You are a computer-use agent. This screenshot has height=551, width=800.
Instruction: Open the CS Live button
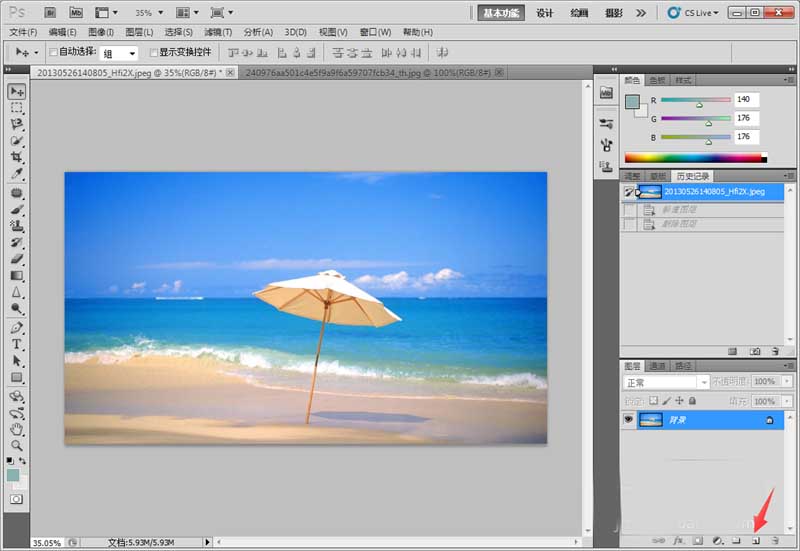(x=693, y=13)
